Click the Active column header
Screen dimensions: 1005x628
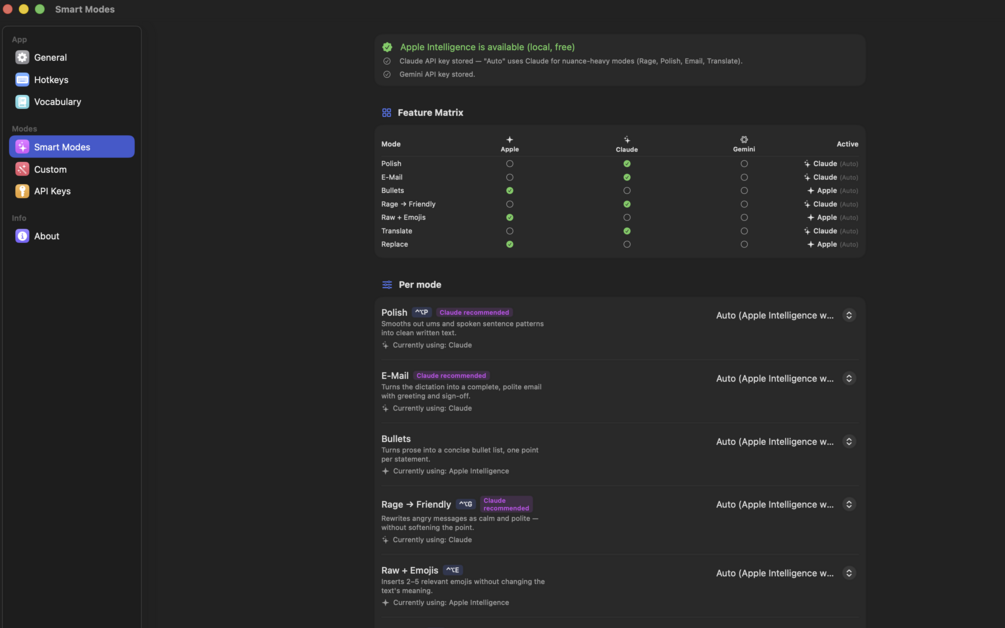click(x=847, y=144)
